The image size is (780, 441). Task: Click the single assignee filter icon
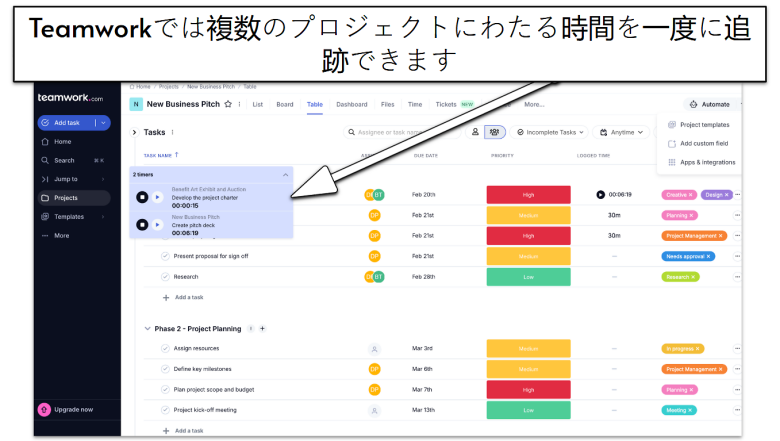point(475,132)
